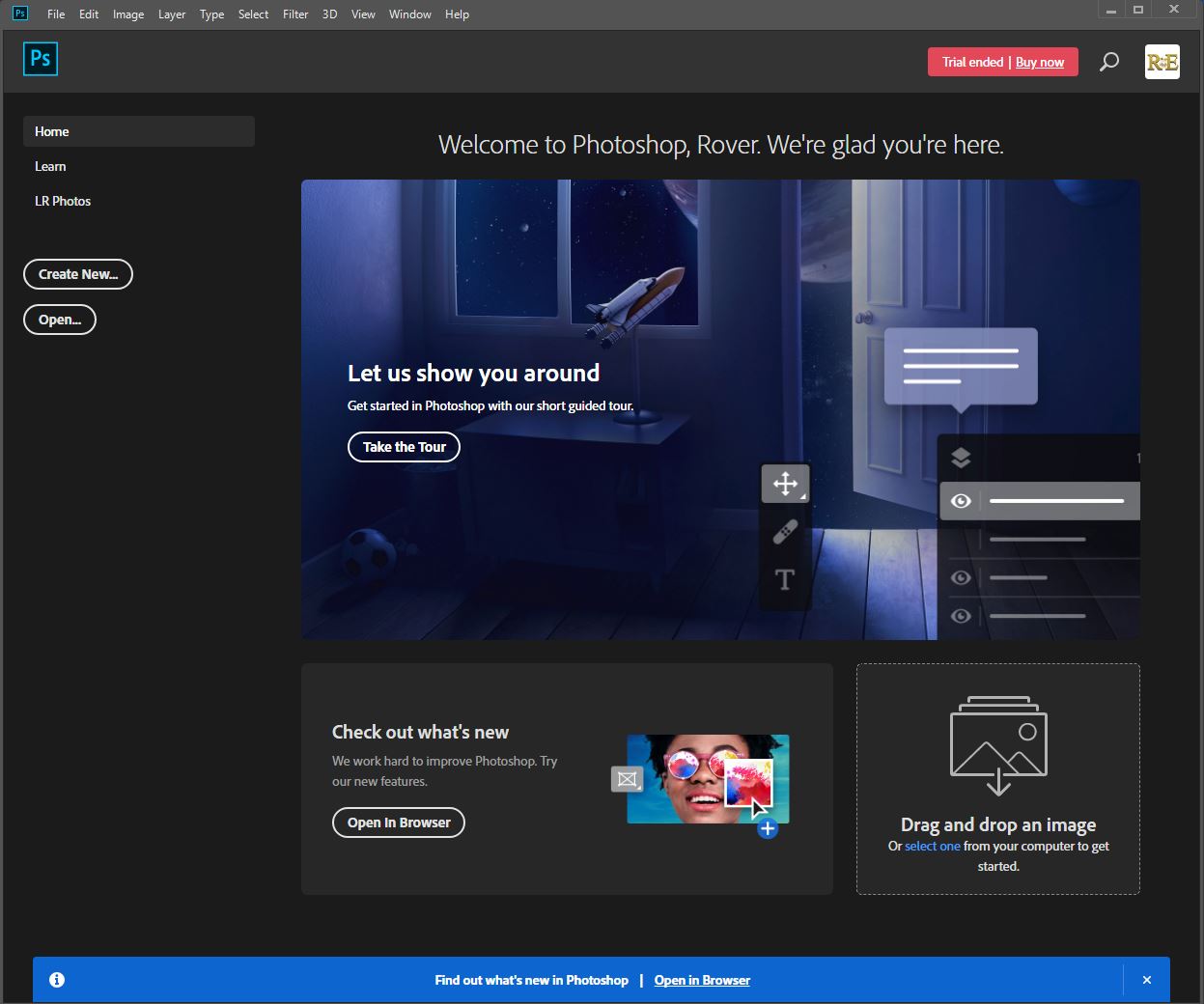Dismiss the blue what's new banner

click(1147, 980)
